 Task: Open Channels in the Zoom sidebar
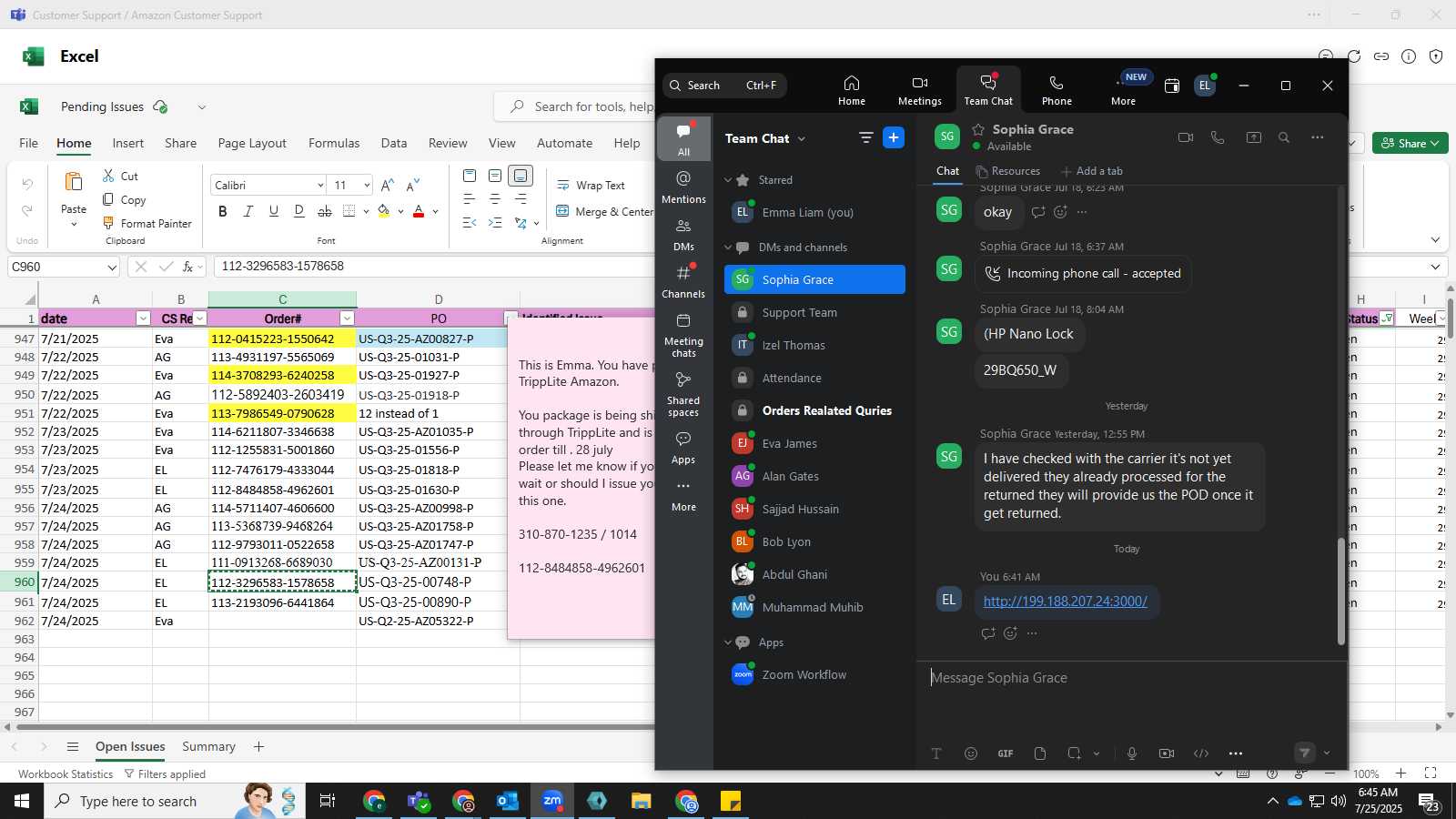(683, 281)
